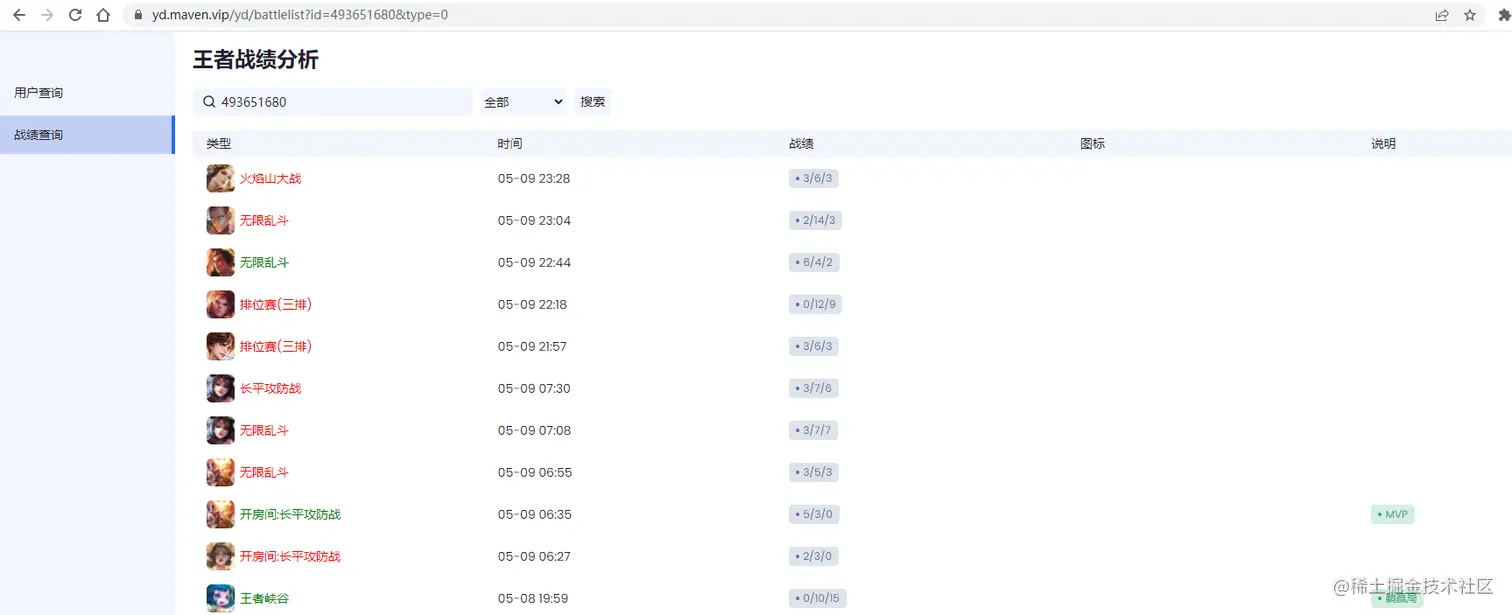Click hero avatar of 05-09 23:28 match
The height and width of the screenshot is (615, 1512).
click(x=220, y=178)
